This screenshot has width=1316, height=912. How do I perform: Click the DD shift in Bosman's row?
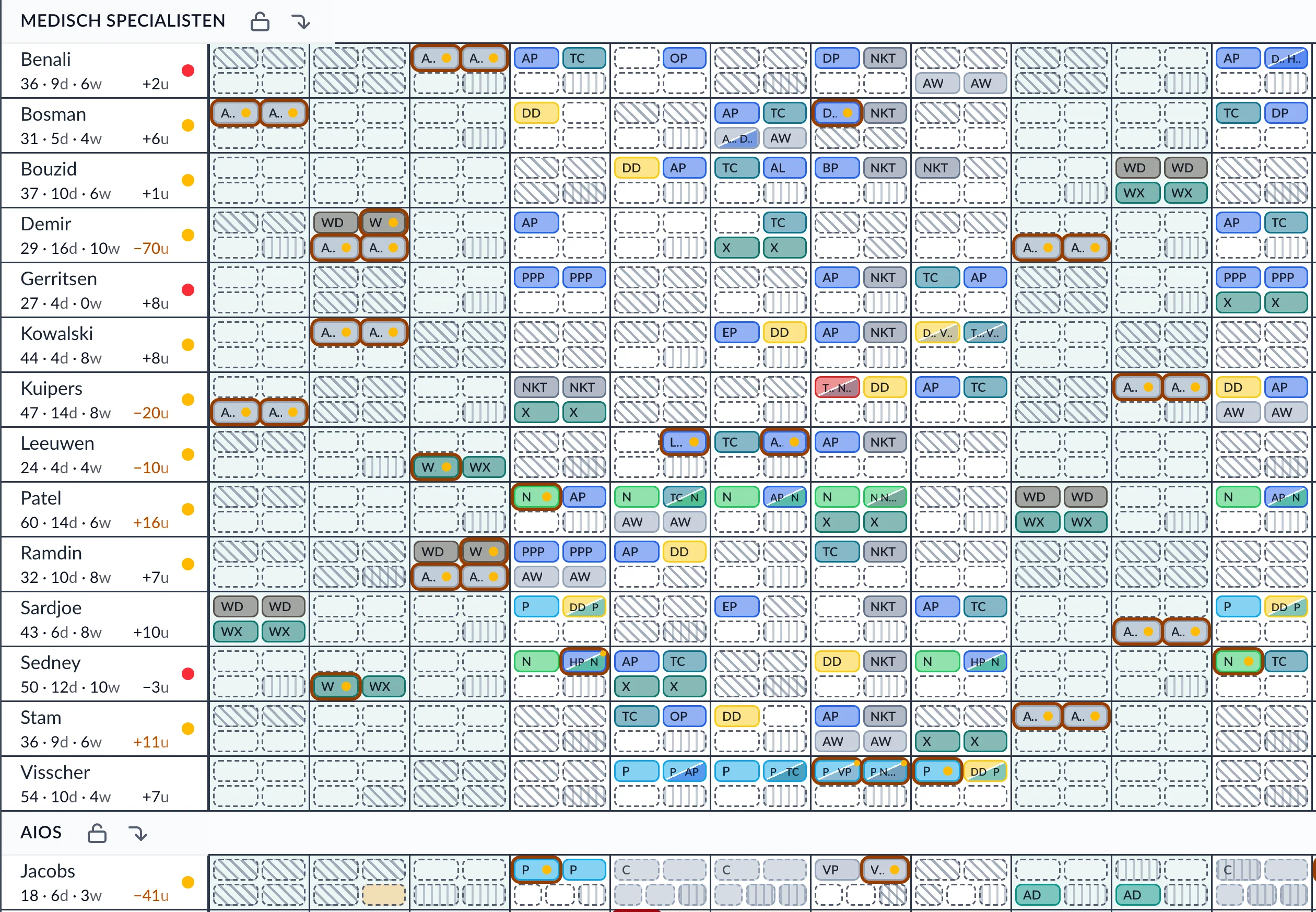[x=536, y=113]
